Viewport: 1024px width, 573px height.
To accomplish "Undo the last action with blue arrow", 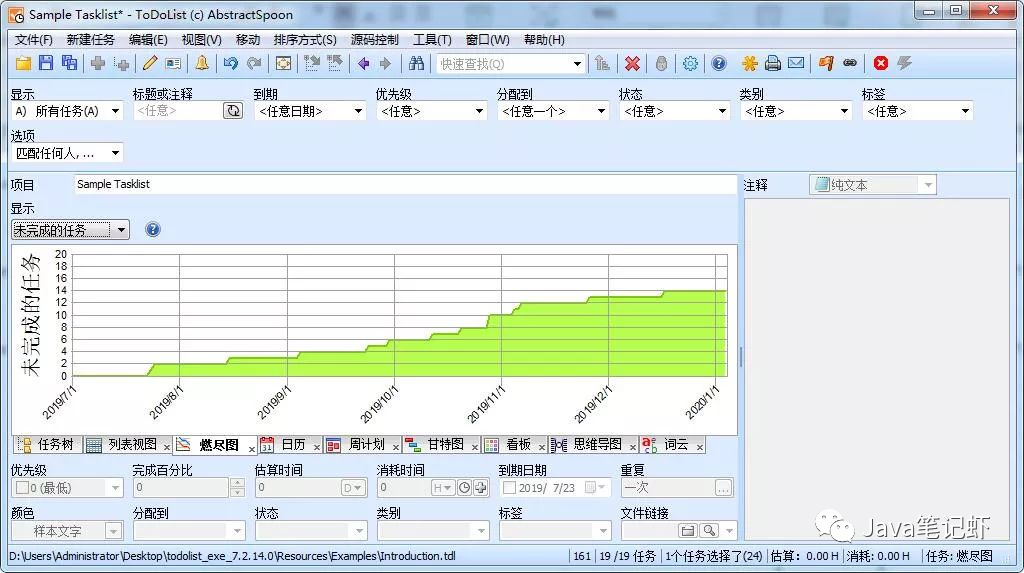I will tap(231, 63).
